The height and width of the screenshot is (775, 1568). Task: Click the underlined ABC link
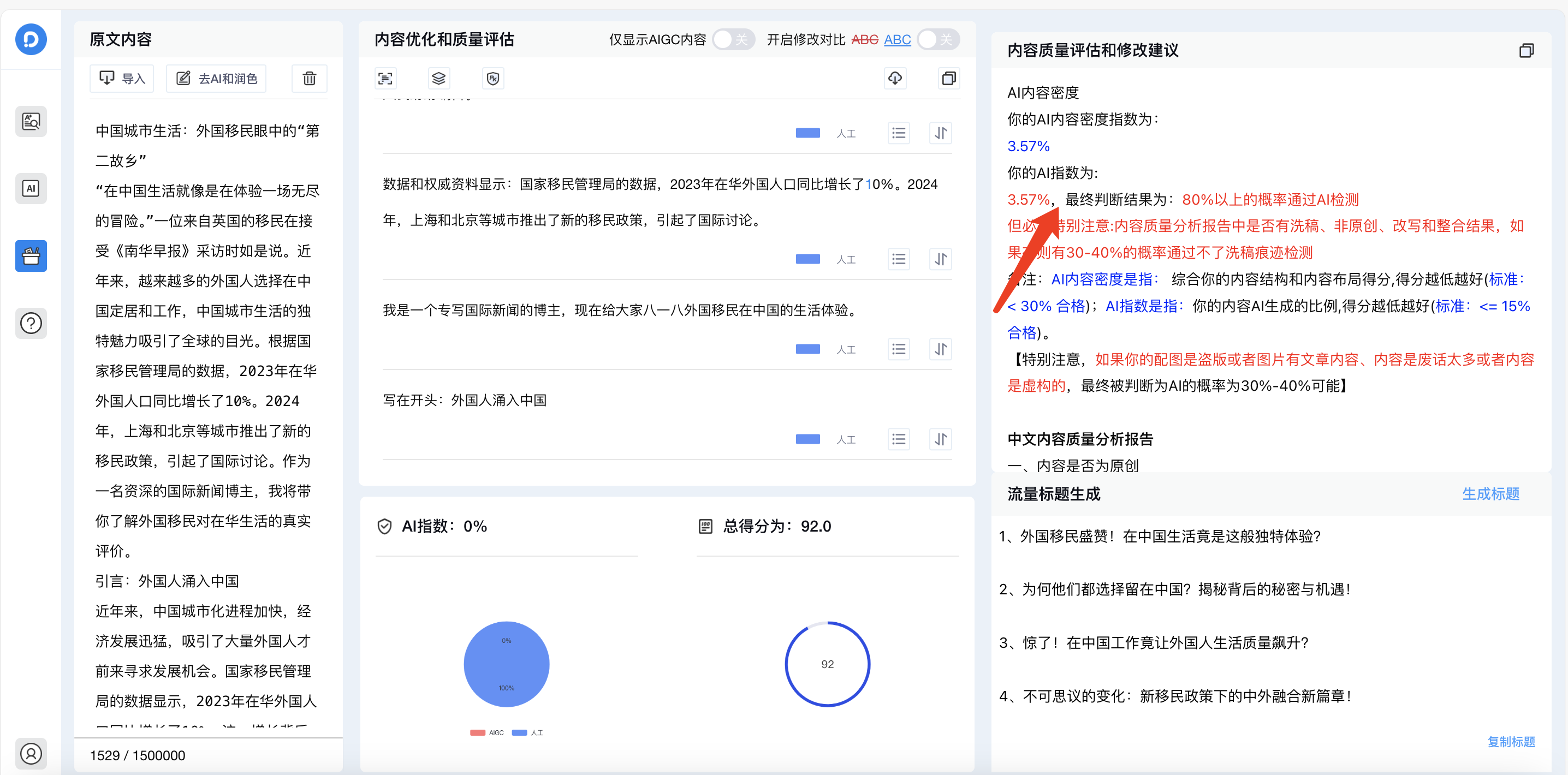(x=897, y=40)
